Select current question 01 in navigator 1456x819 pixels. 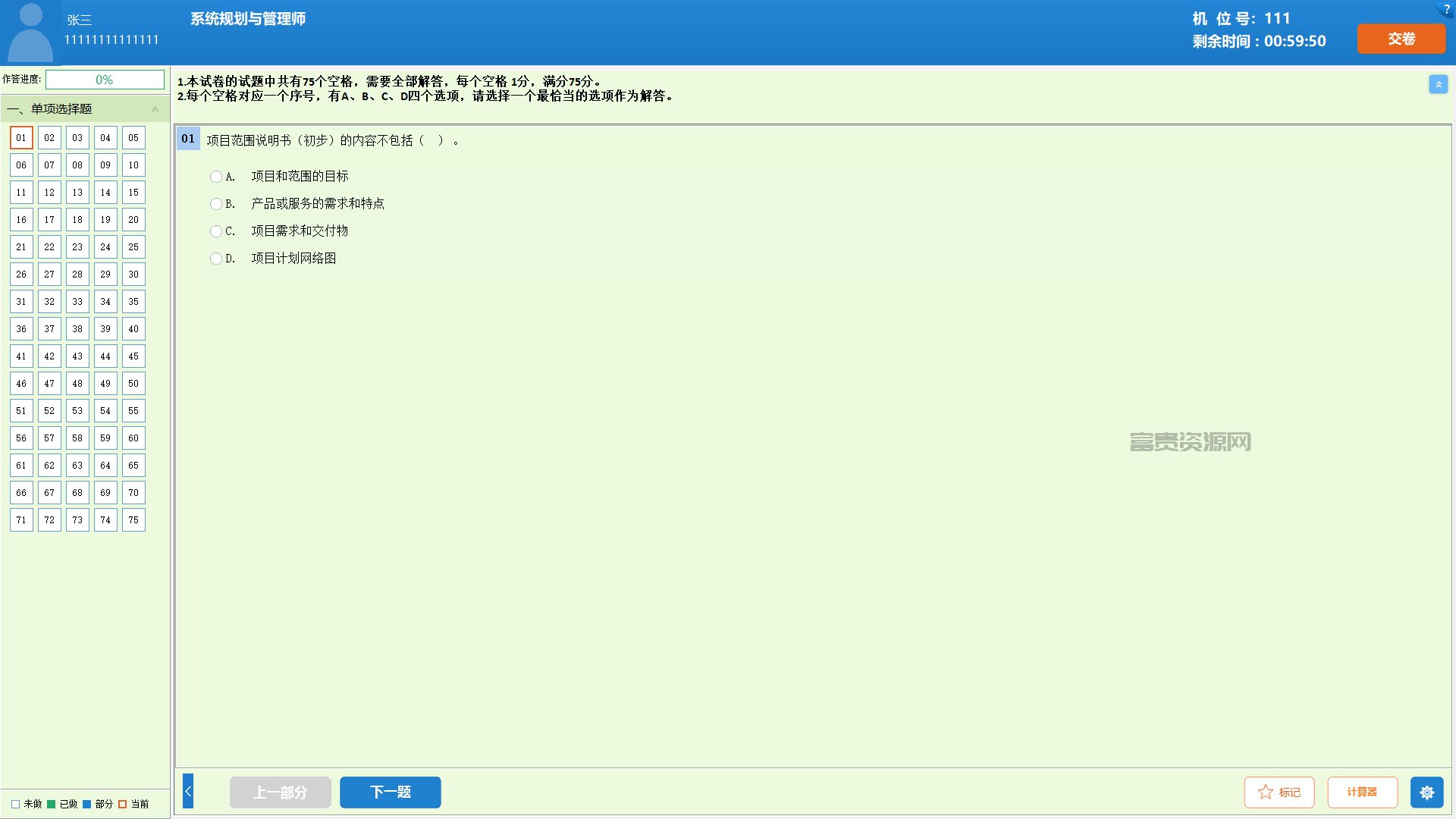click(x=21, y=138)
